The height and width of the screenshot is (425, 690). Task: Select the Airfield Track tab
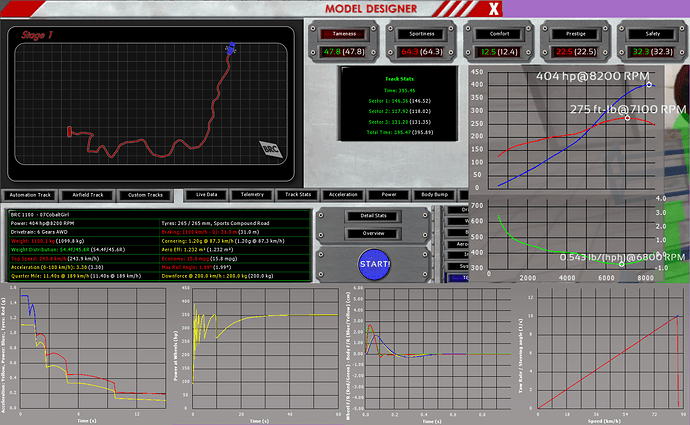click(87, 195)
